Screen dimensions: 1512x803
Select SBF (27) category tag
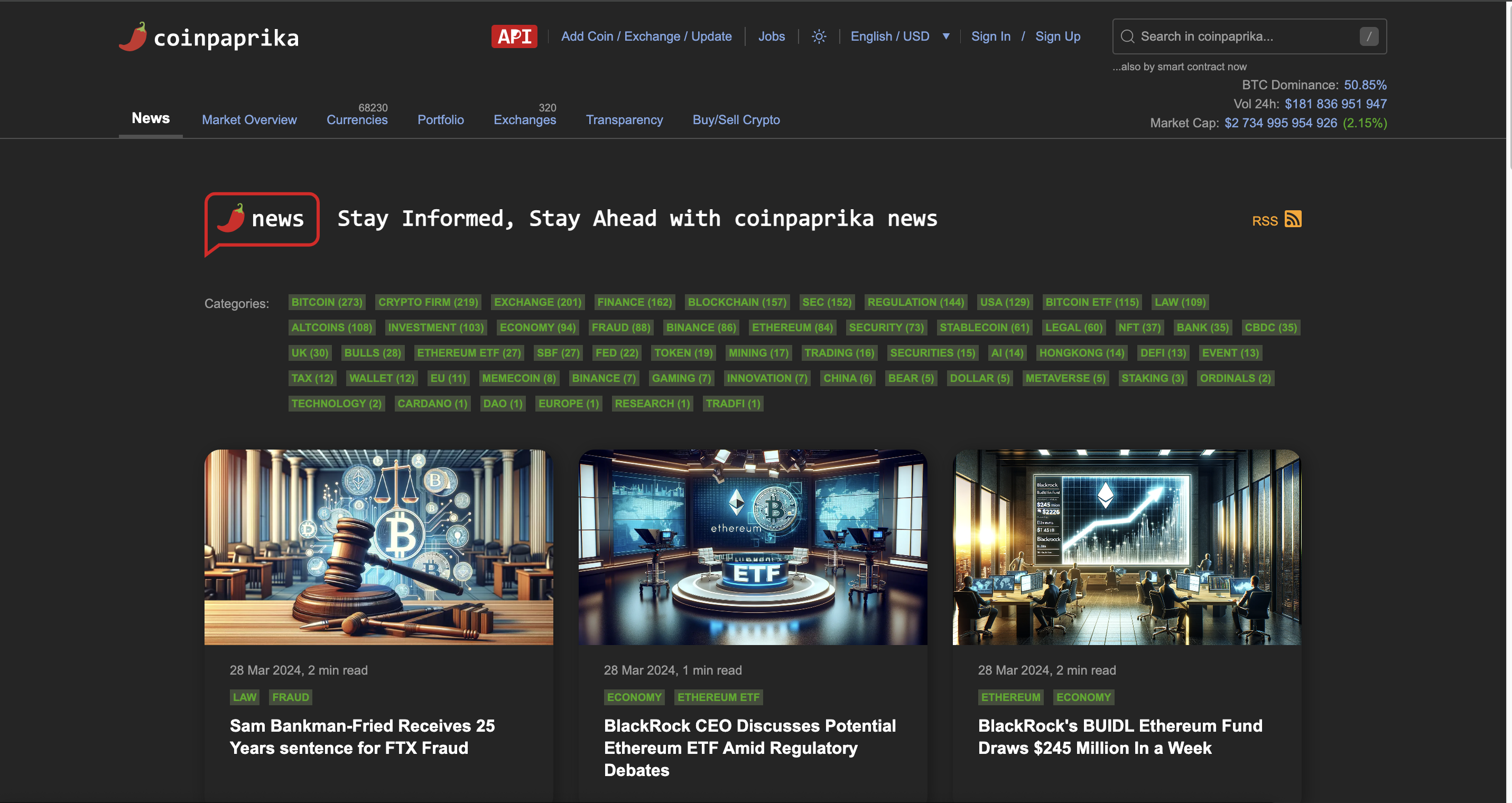pos(558,352)
